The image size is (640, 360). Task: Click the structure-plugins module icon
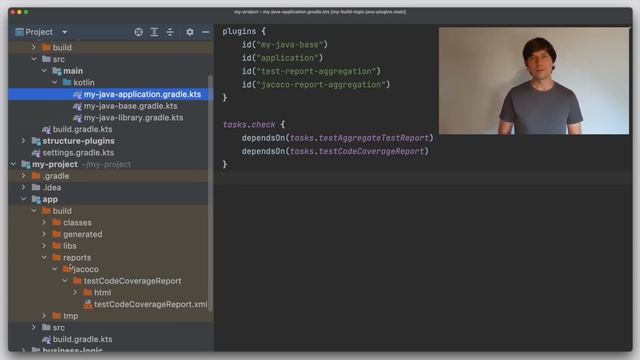36,141
